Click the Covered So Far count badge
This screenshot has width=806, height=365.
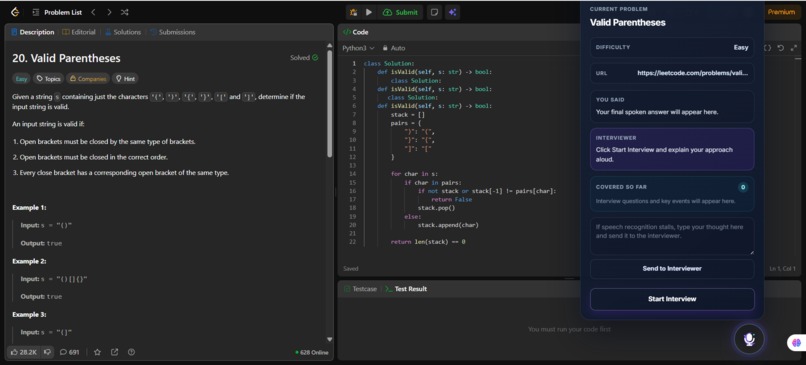[742, 187]
